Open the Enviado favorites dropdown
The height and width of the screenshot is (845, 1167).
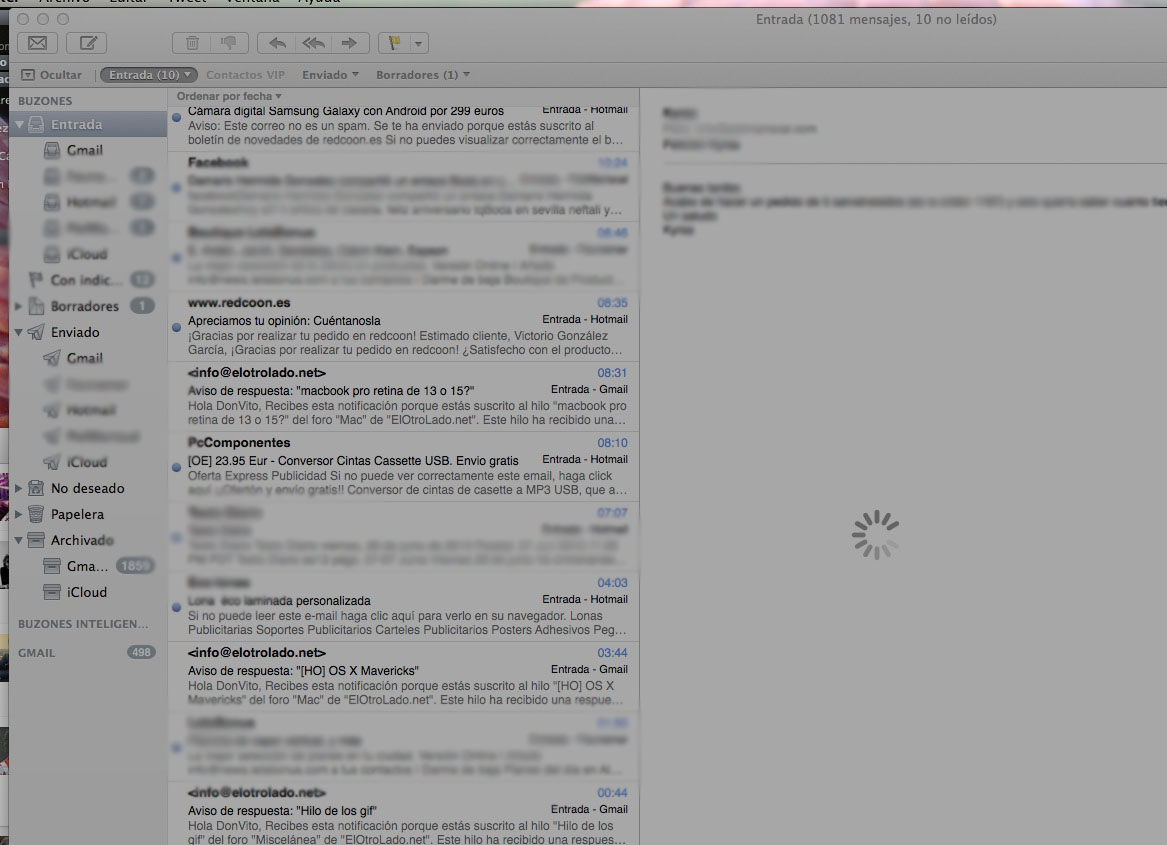[330, 74]
